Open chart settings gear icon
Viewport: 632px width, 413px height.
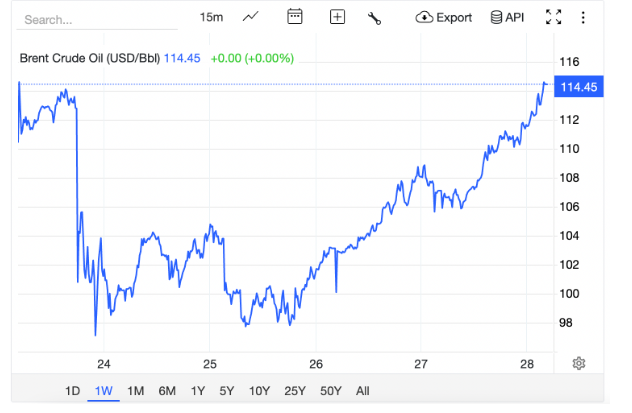click(x=578, y=363)
